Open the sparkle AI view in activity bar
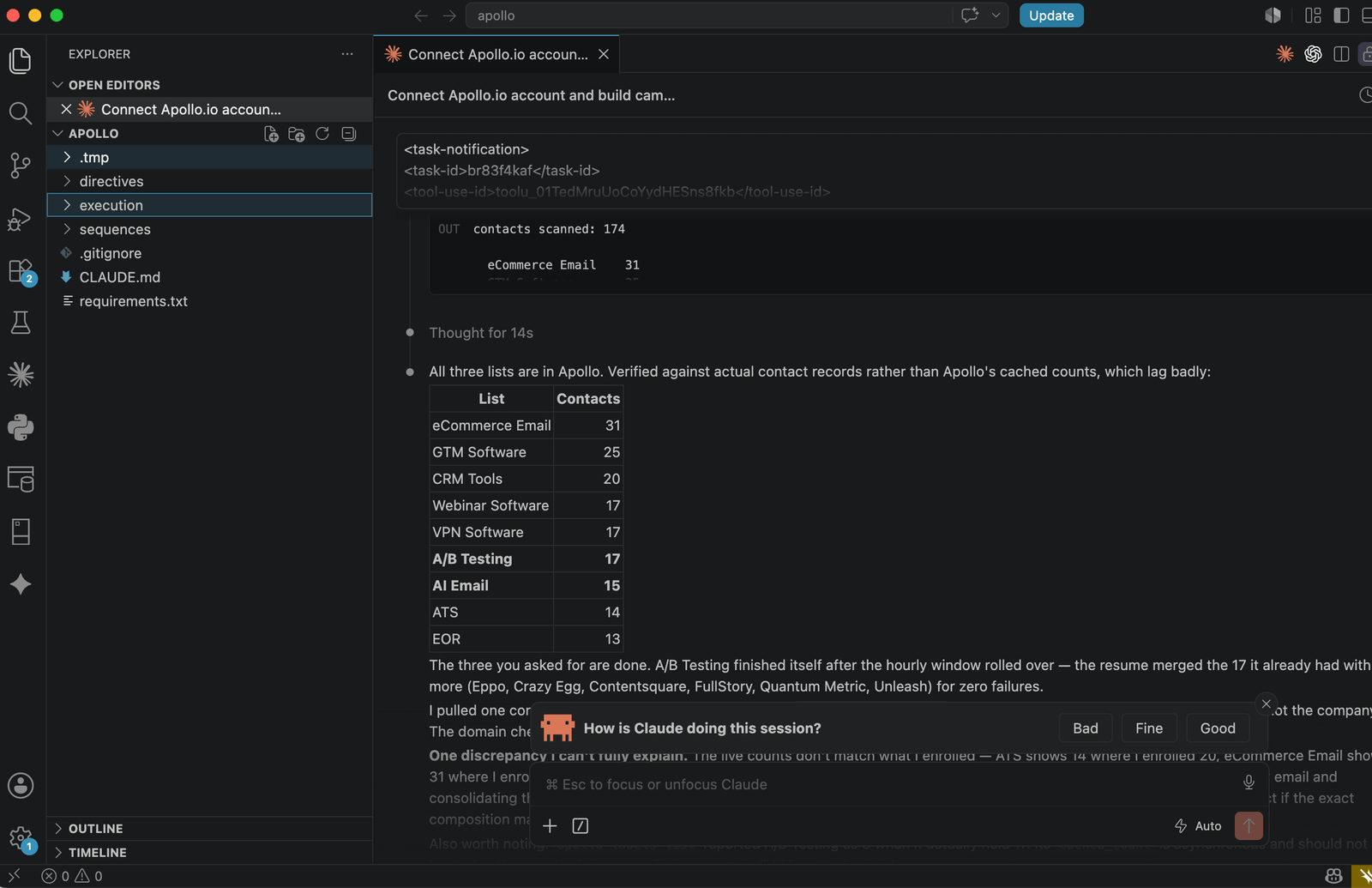 coord(21,584)
